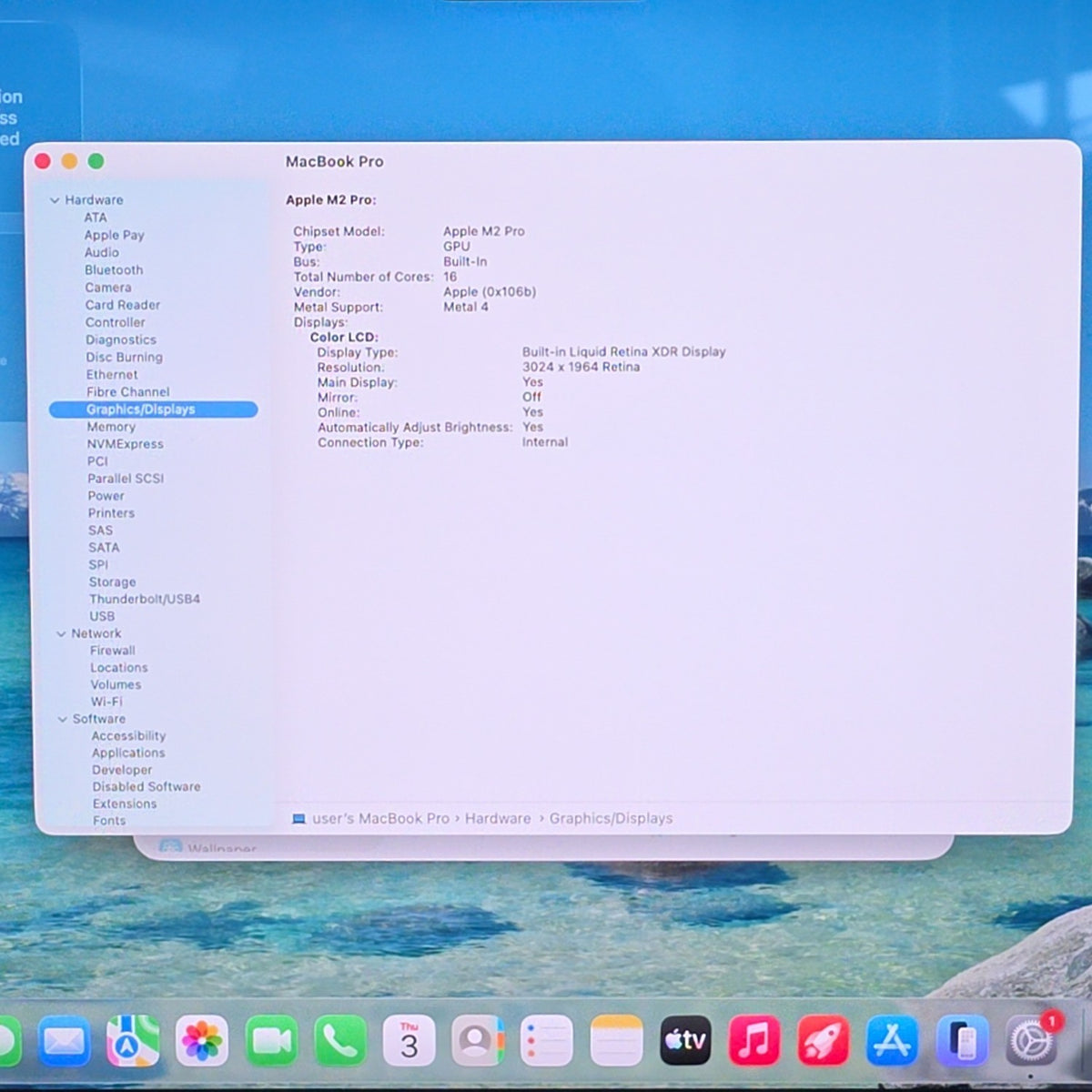Select SPI in the sidebar
This screenshot has width=1092, height=1092.
coord(98,565)
